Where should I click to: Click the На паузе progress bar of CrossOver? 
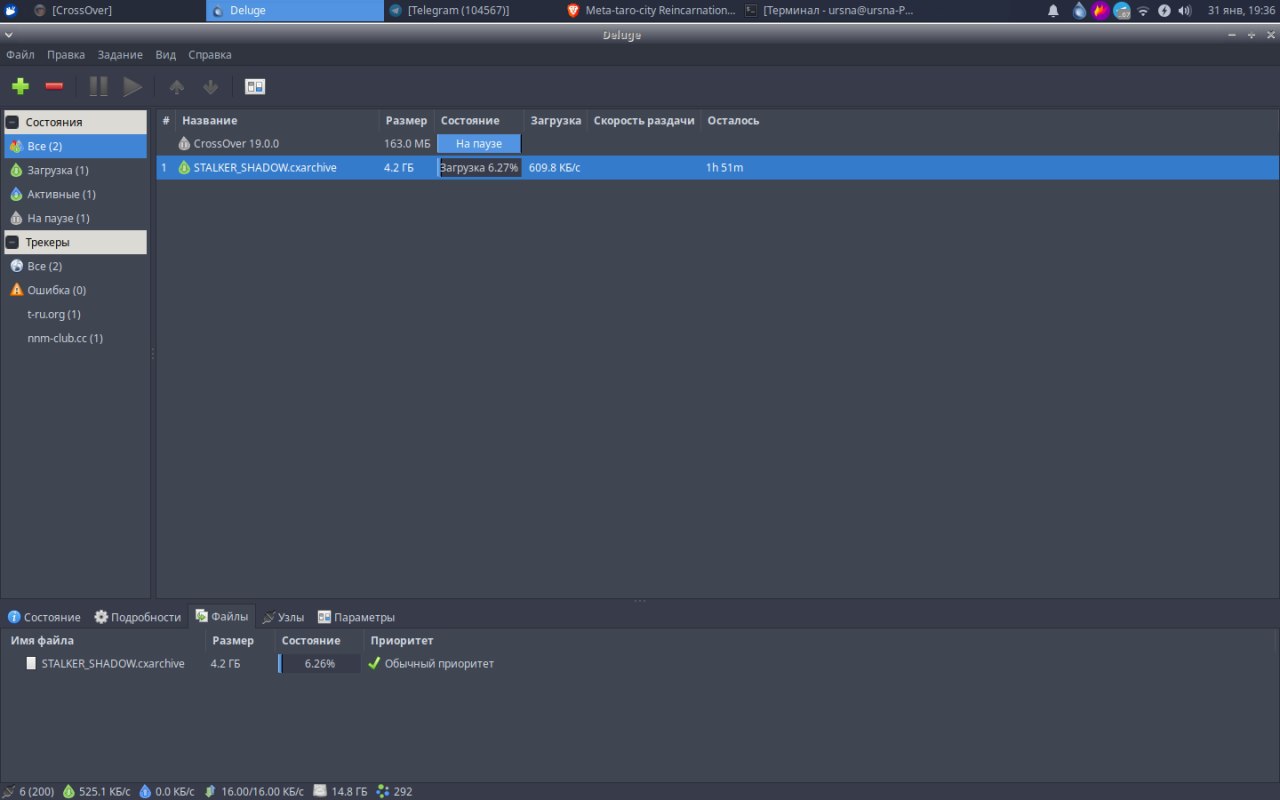coord(479,144)
